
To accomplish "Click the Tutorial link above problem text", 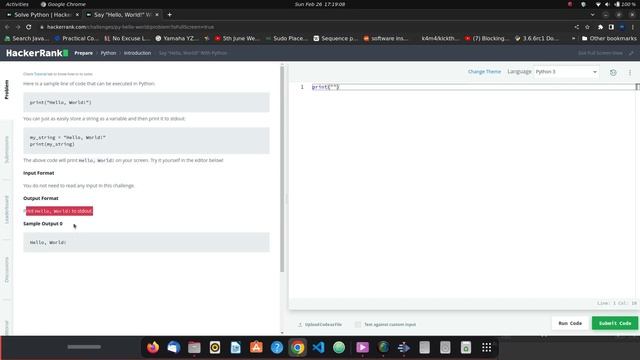I will point(40,74).
